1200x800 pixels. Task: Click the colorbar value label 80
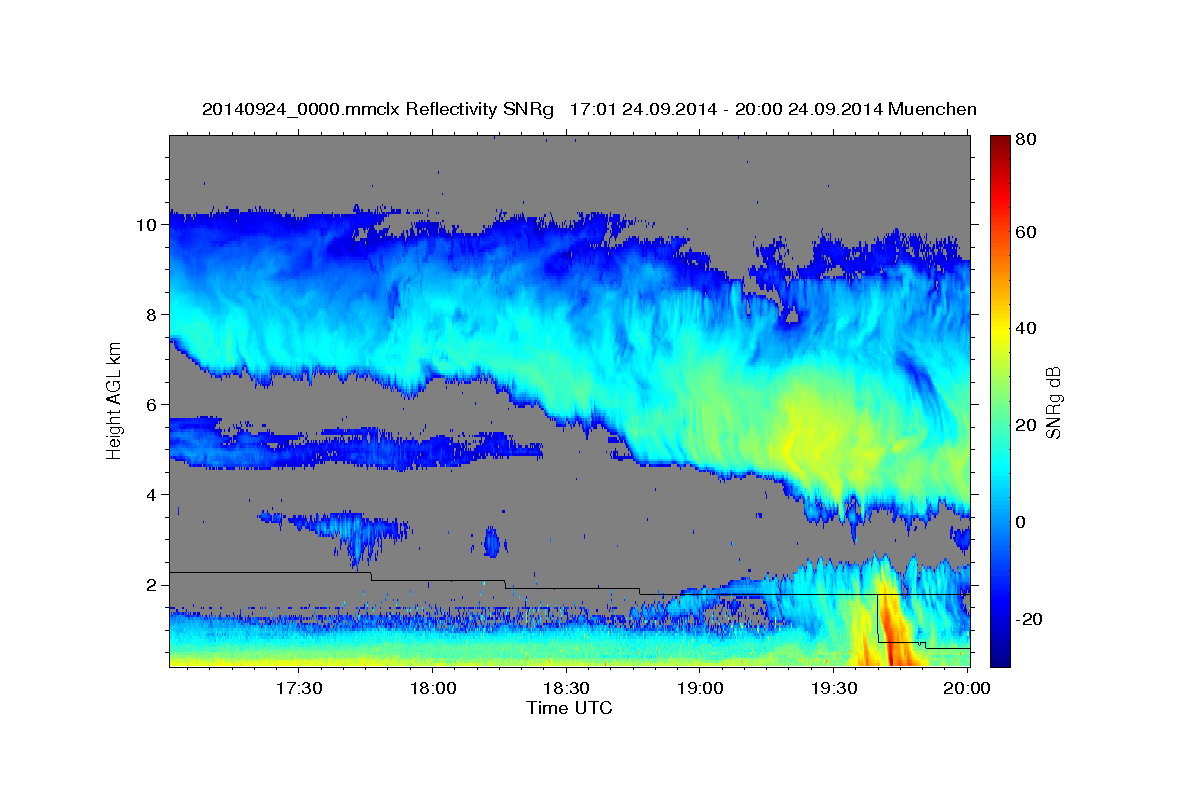tap(1025, 140)
